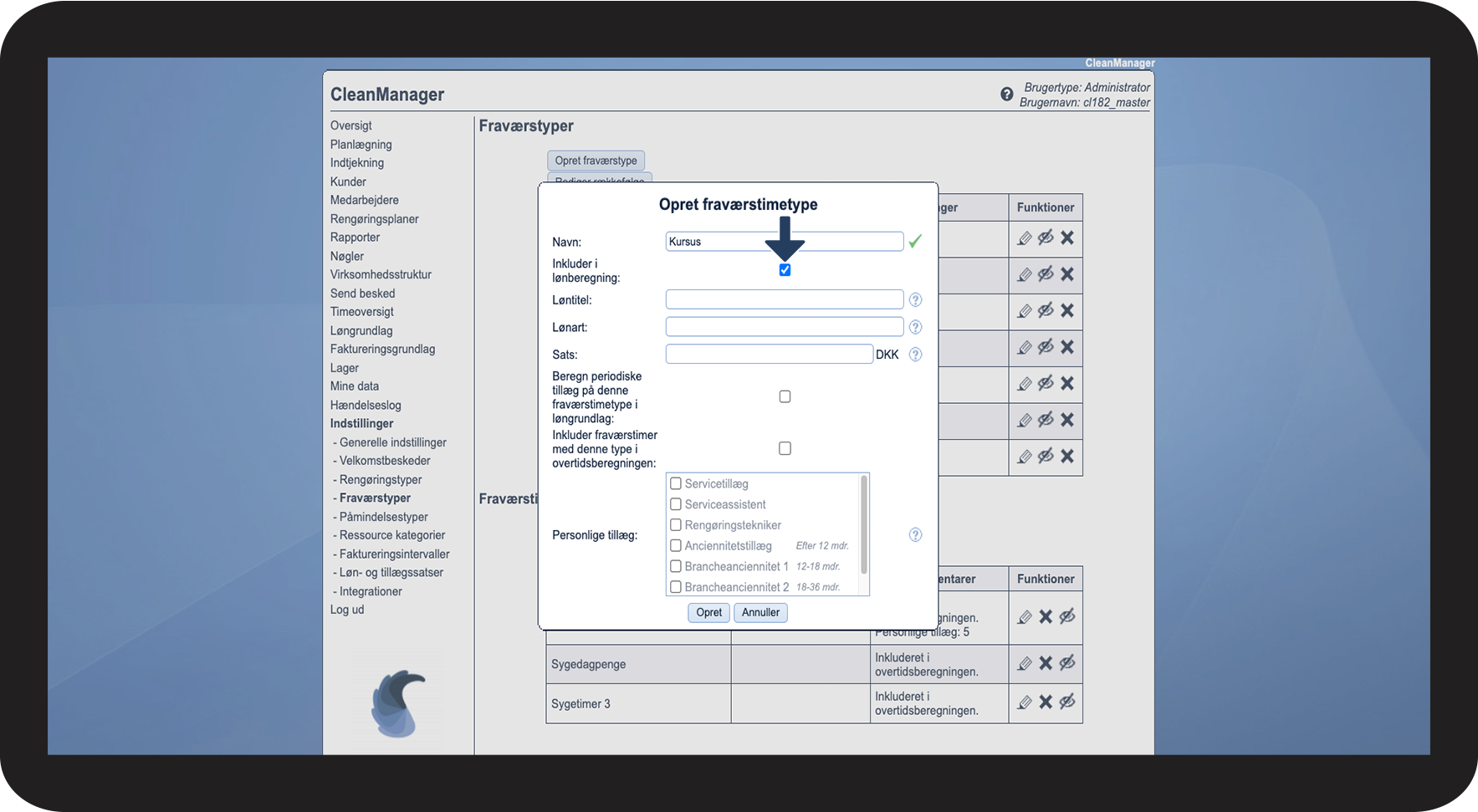Hide the first row of the upper Fraværstyper table
Viewport: 1478px width, 812px height.
(1046, 238)
